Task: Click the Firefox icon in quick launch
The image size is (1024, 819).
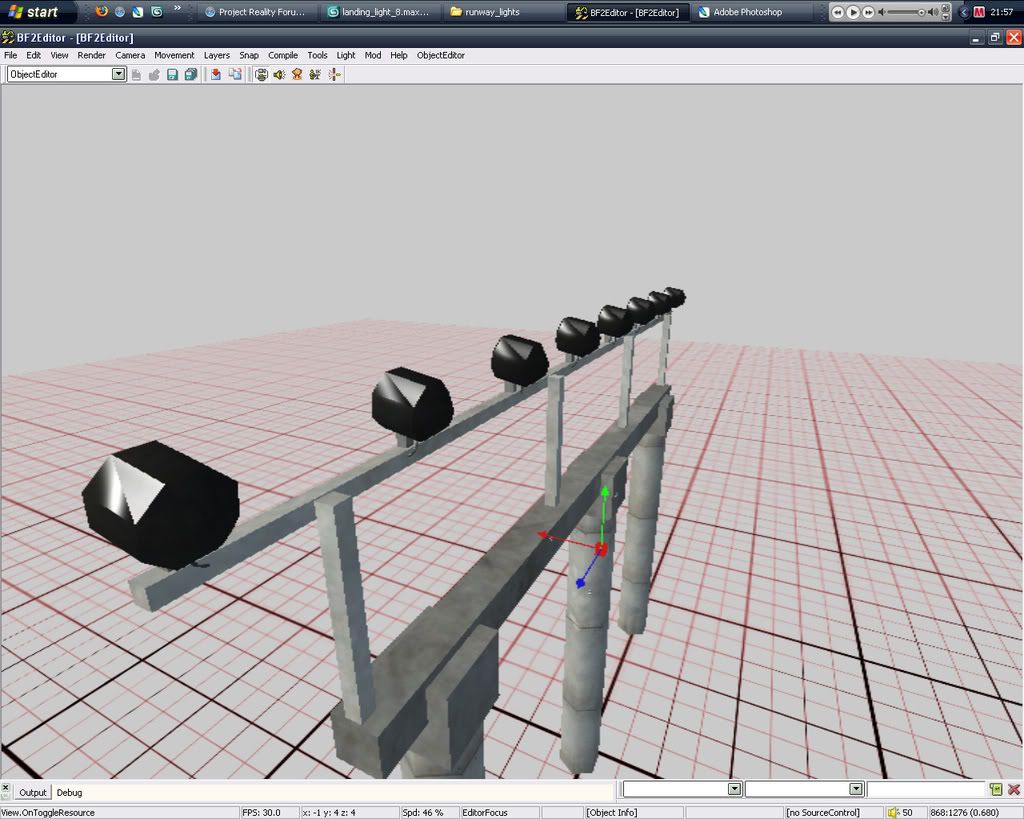Action: 101,12
